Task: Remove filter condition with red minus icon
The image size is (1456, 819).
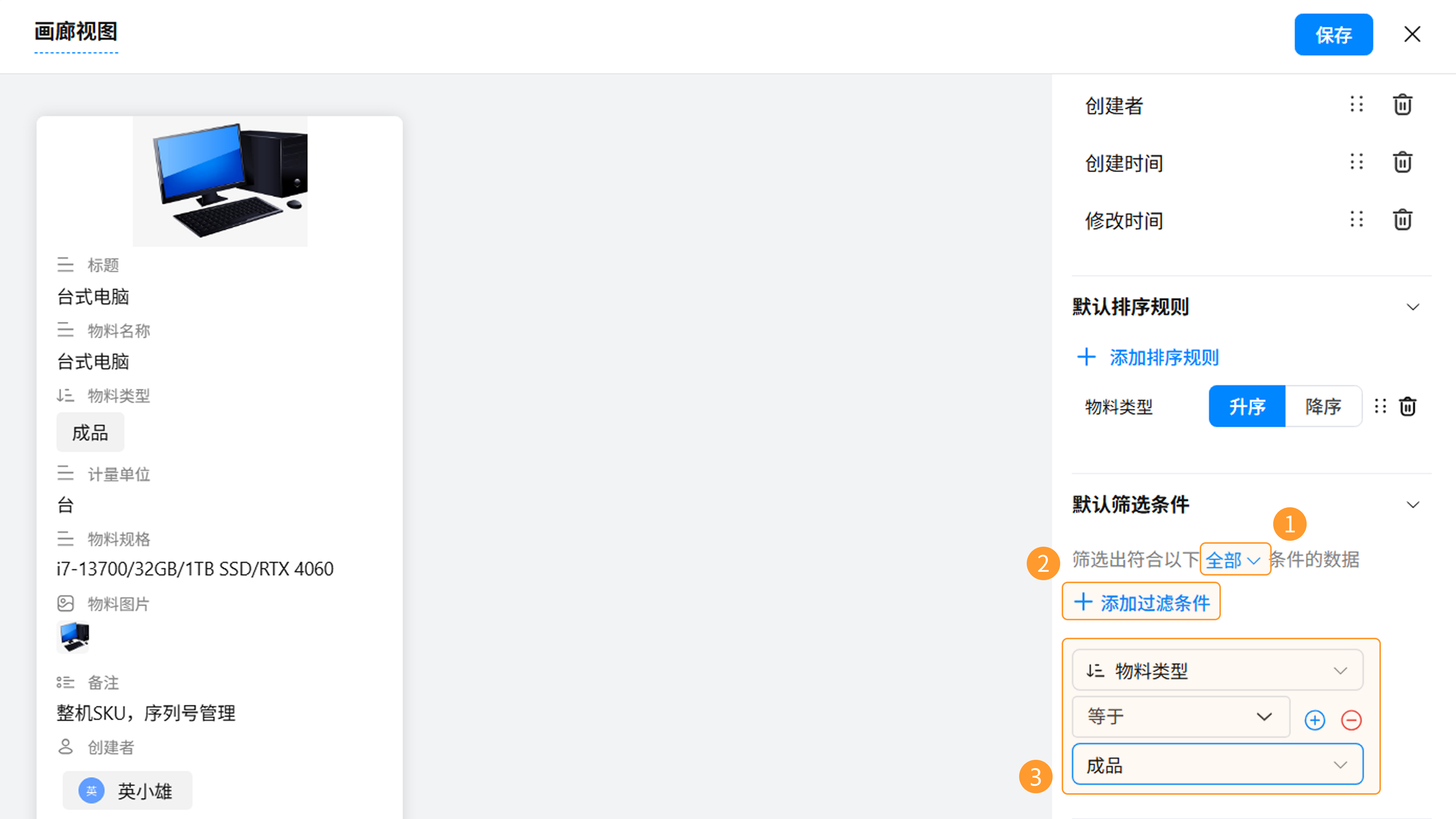Action: tap(1351, 720)
